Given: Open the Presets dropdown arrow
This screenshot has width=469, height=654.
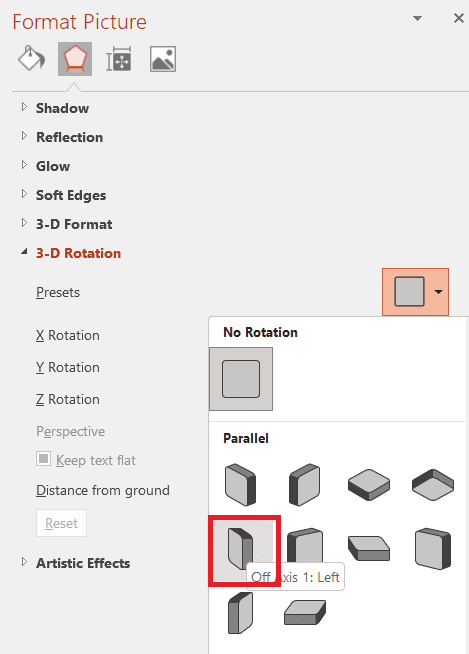Looking at the screenshot, I should pyautogui.click(x=439, y=292).
